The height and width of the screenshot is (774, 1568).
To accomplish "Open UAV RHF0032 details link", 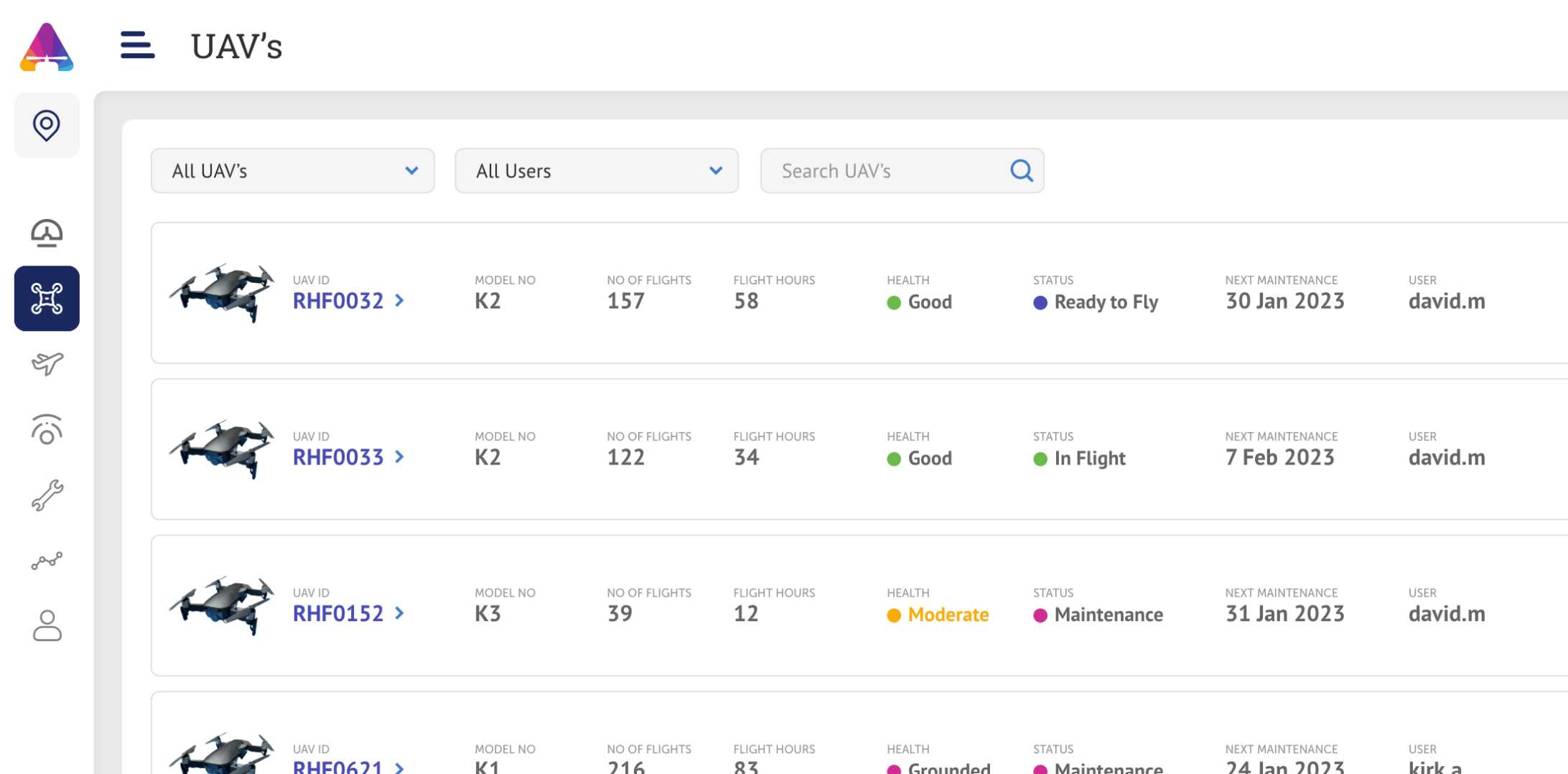I will pyautogui.click(x=338, y=301).
